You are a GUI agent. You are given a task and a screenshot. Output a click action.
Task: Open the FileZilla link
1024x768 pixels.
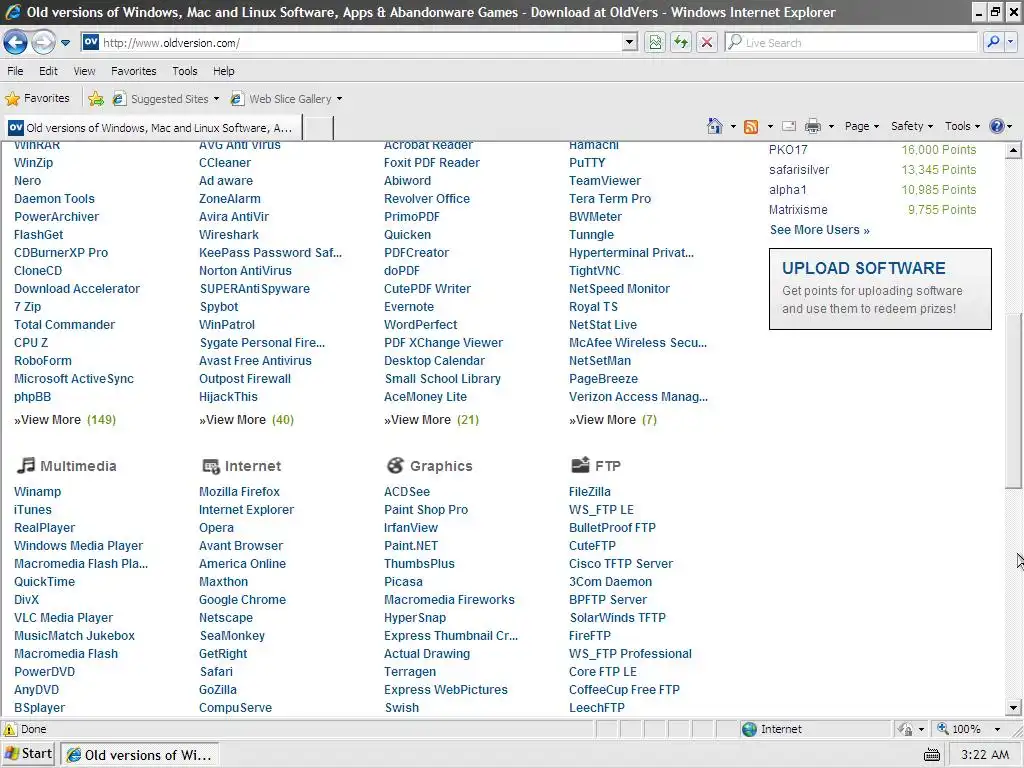[x=590, y=491]
